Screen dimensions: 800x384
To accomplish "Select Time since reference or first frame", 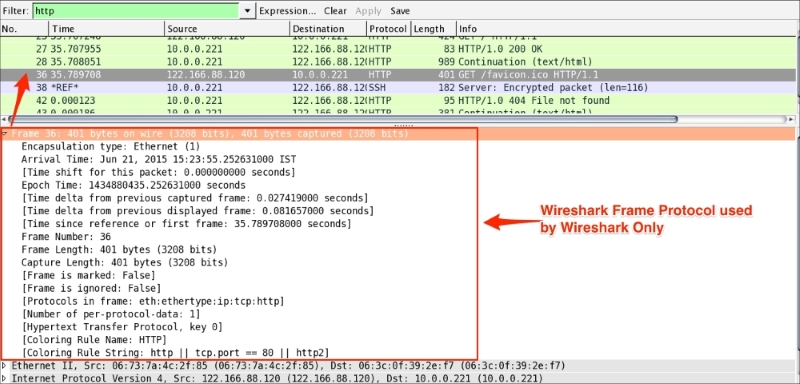I will pyautogui.click(x=186, y=223).
